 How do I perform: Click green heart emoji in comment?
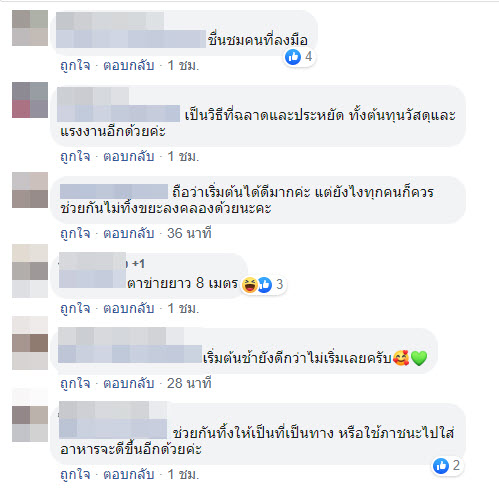(x=419, y=358)
